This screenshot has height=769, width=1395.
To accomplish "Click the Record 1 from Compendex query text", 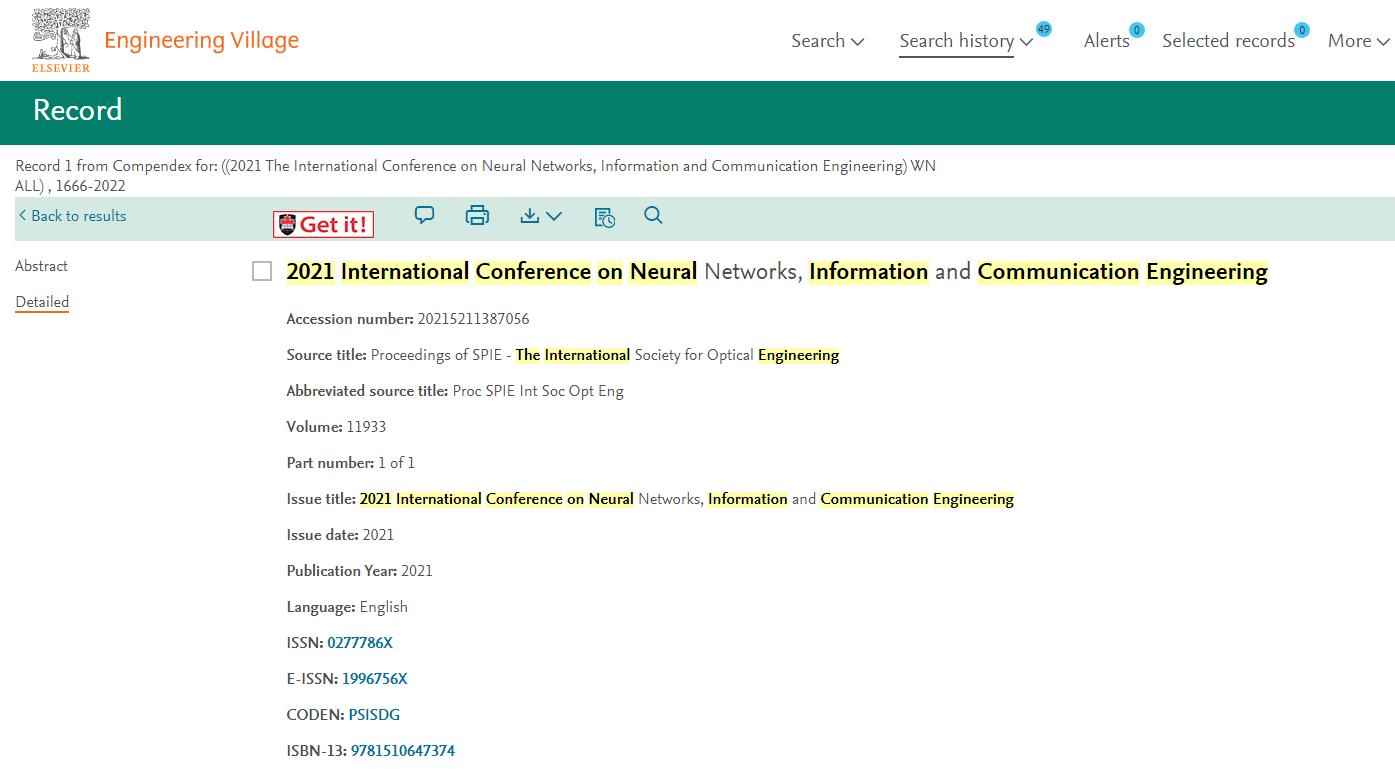I will point(476,176).
